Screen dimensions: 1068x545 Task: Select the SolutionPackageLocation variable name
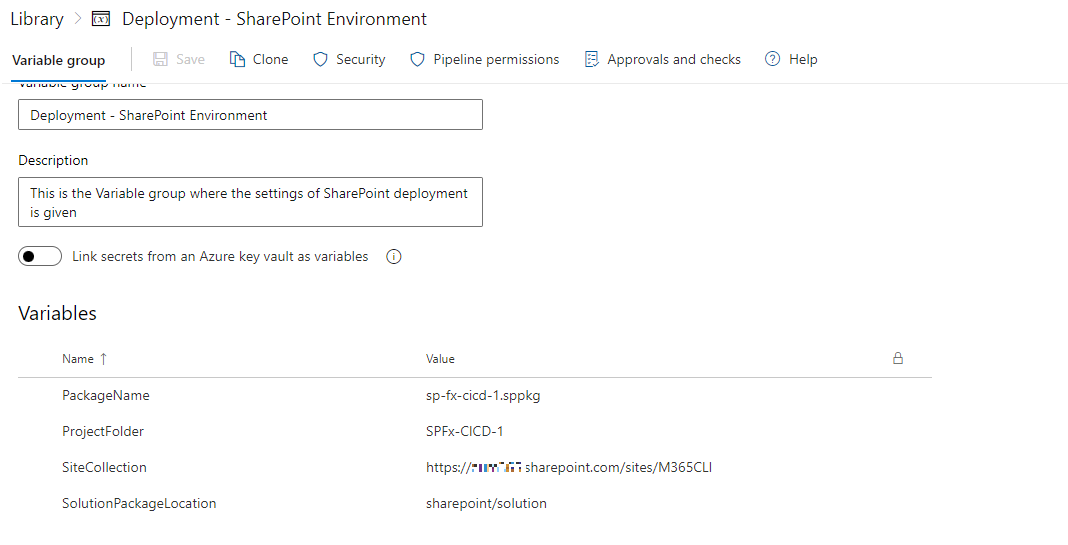(139, 503)
